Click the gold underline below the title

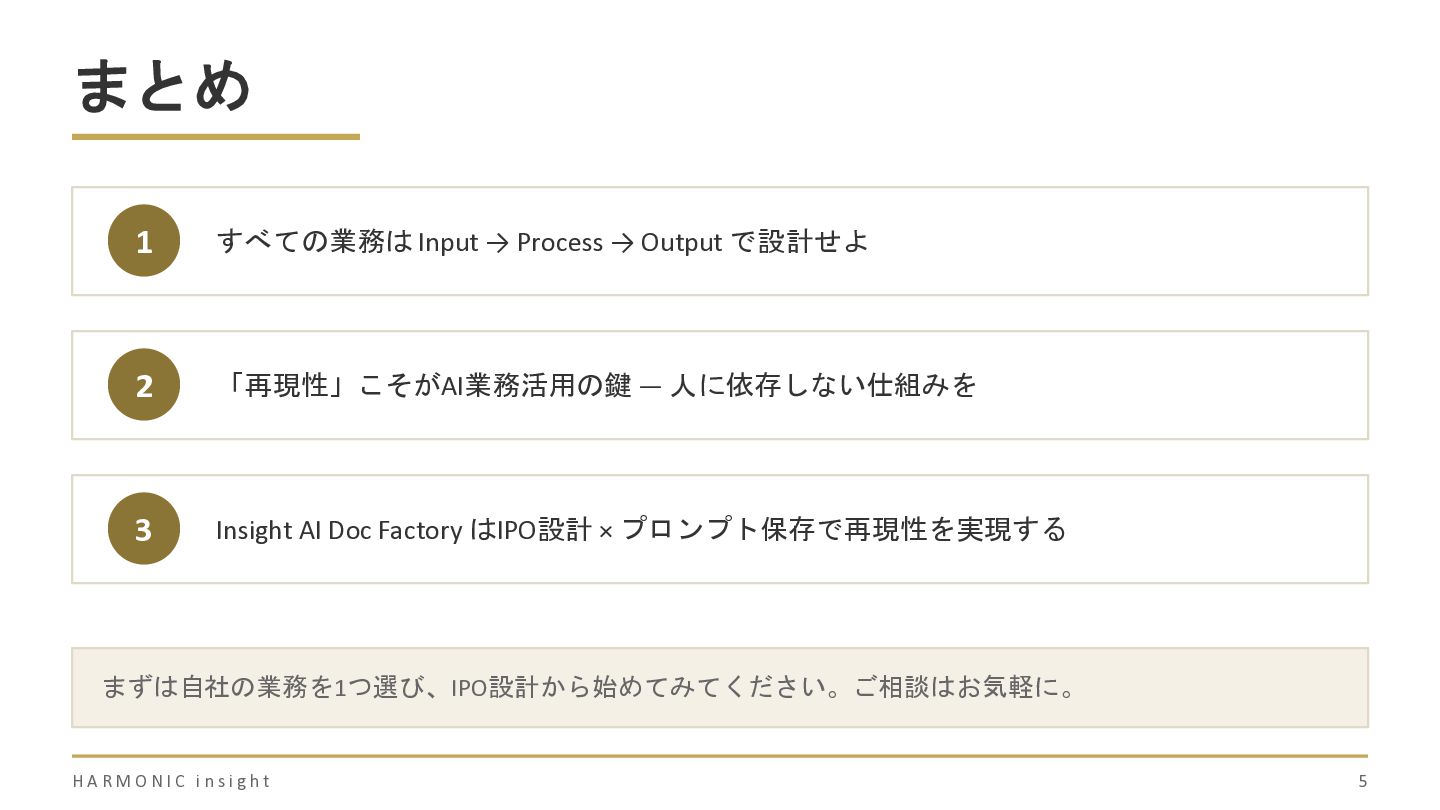tap(215, 136)
